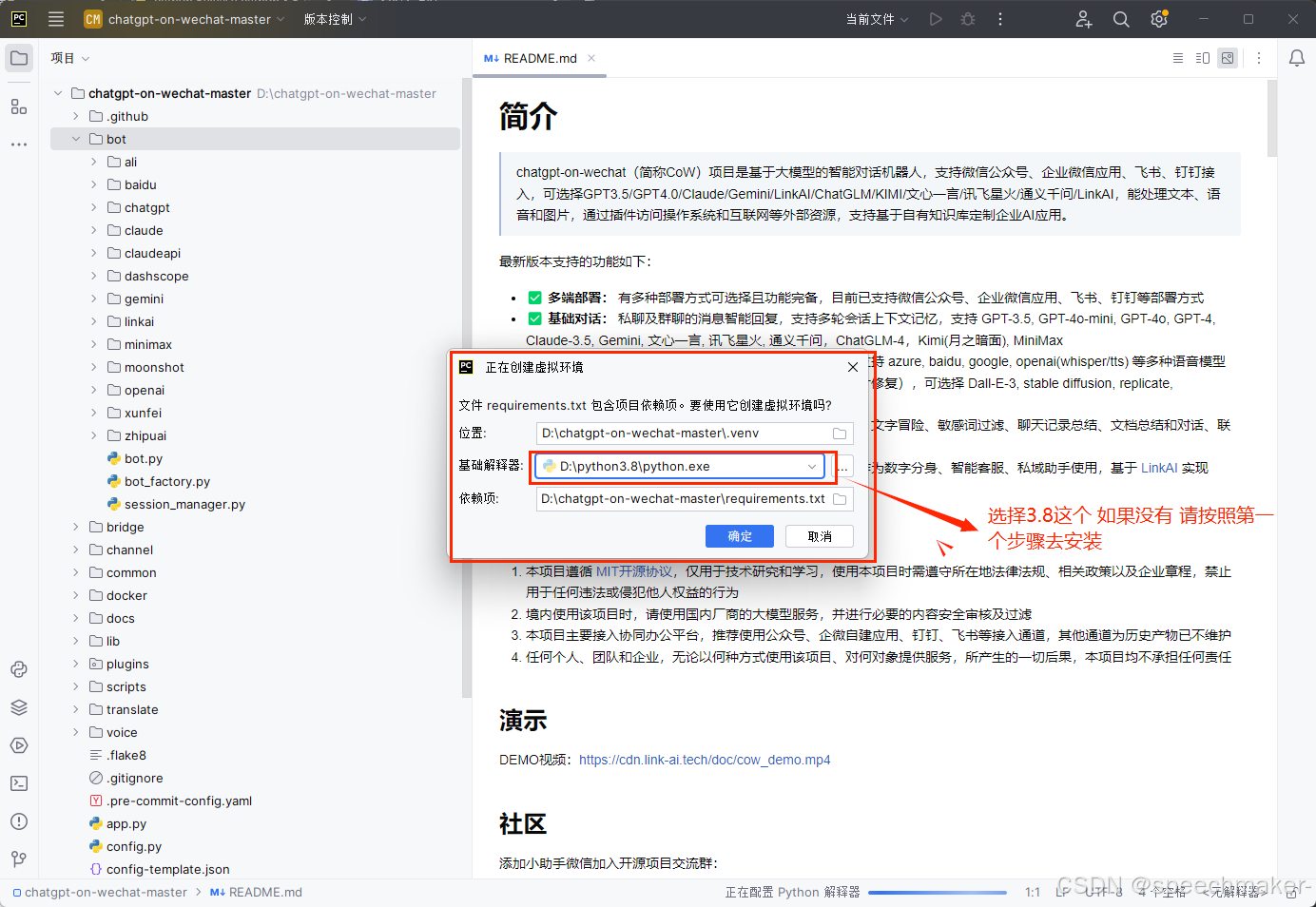The height and width of the screenshot is (907, 1316).
Task: Open Search Everywhere magnifier
Action: point(1121,19)
